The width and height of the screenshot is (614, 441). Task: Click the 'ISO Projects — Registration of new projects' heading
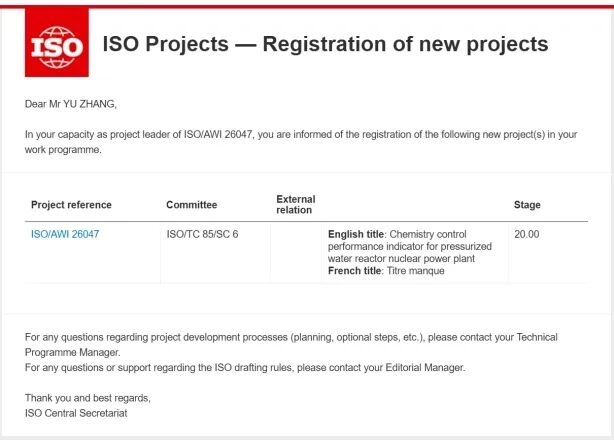325,44
